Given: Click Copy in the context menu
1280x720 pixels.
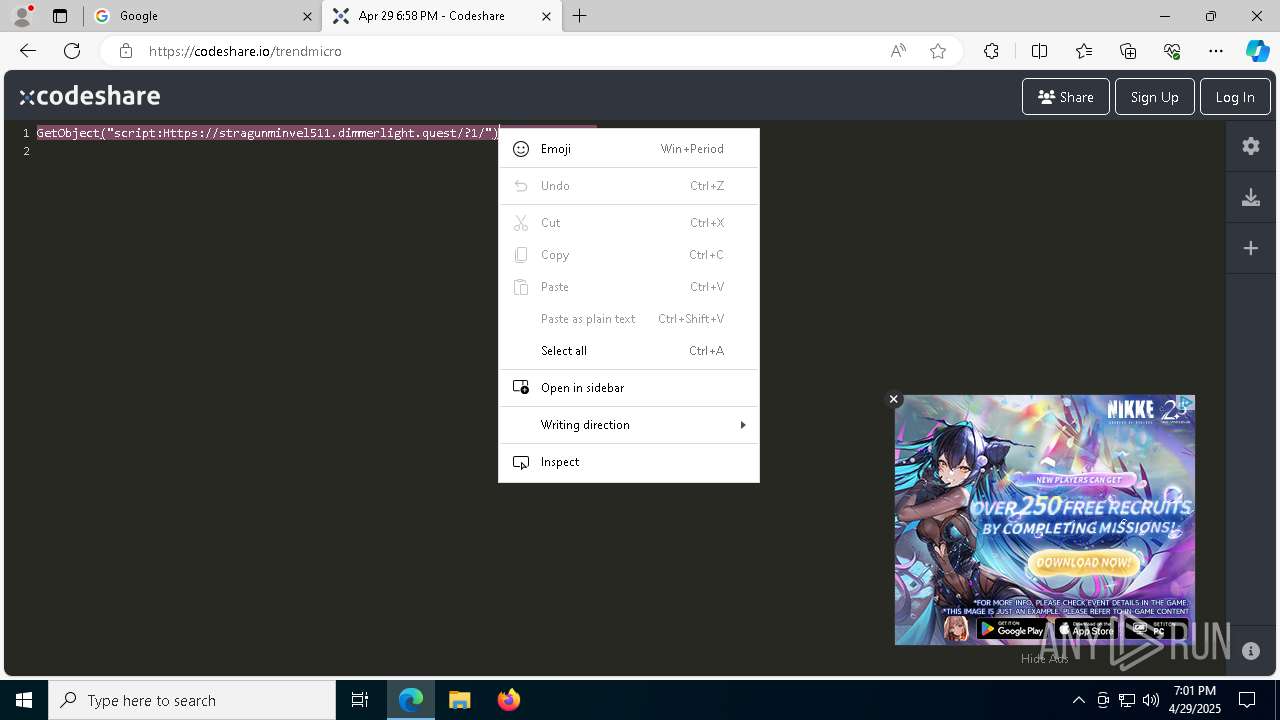Looking at the screenshot, I should 629,255.
